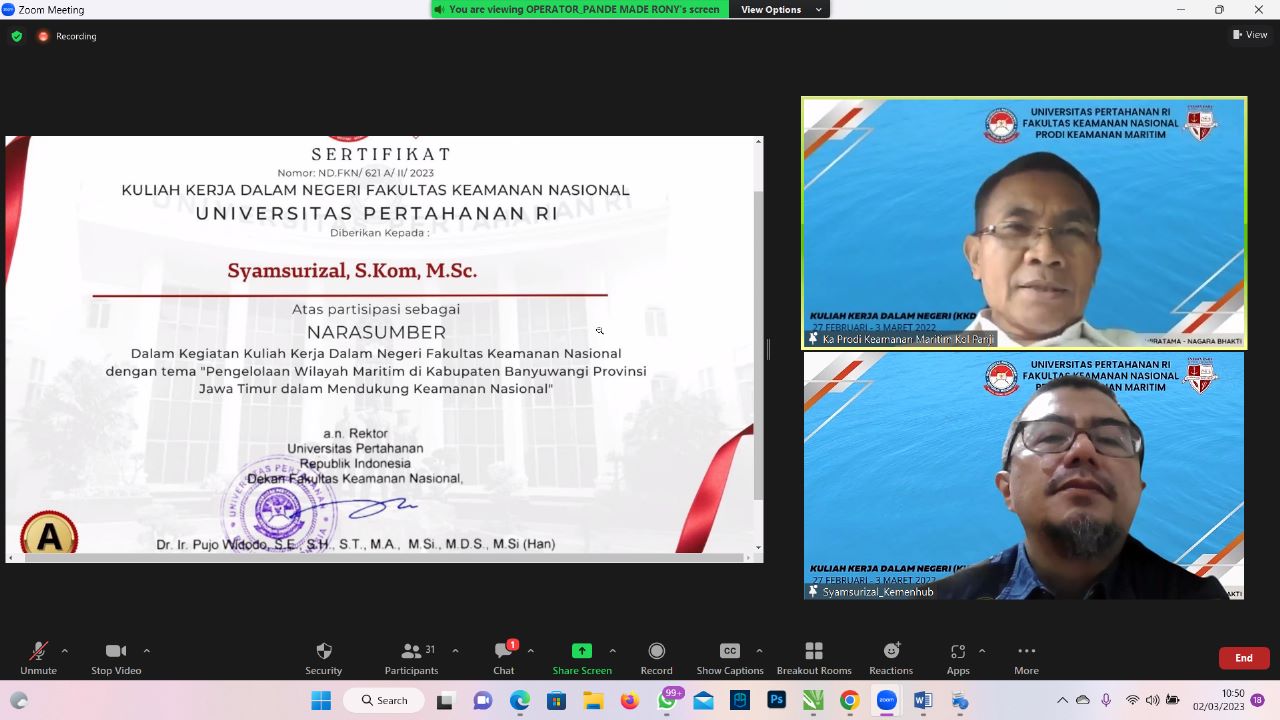Open the View layout menu top right
This screenshot has height=720, width=1280.
coord(1251,35)
